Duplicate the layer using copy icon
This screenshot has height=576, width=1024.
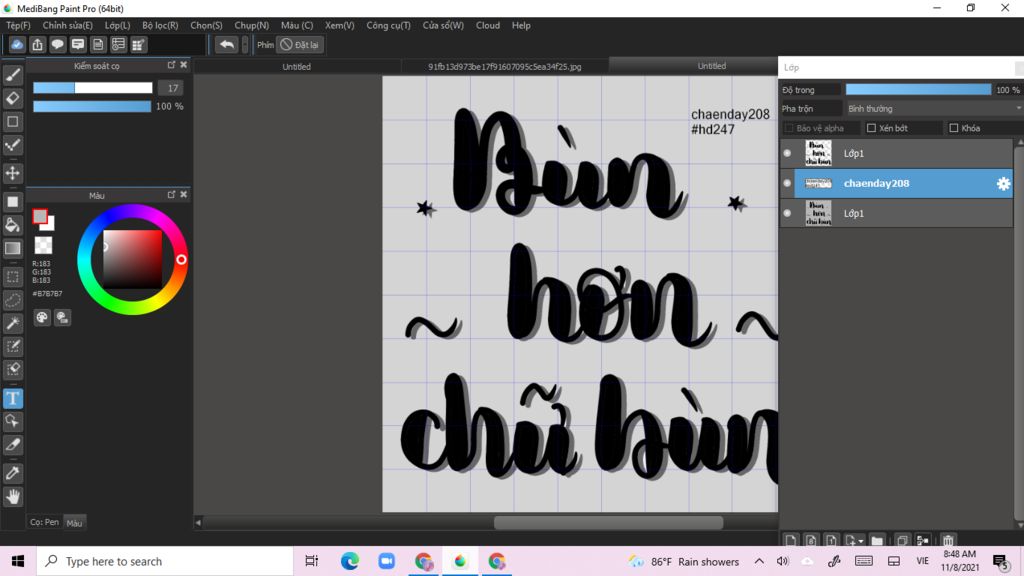click(902, 540)
